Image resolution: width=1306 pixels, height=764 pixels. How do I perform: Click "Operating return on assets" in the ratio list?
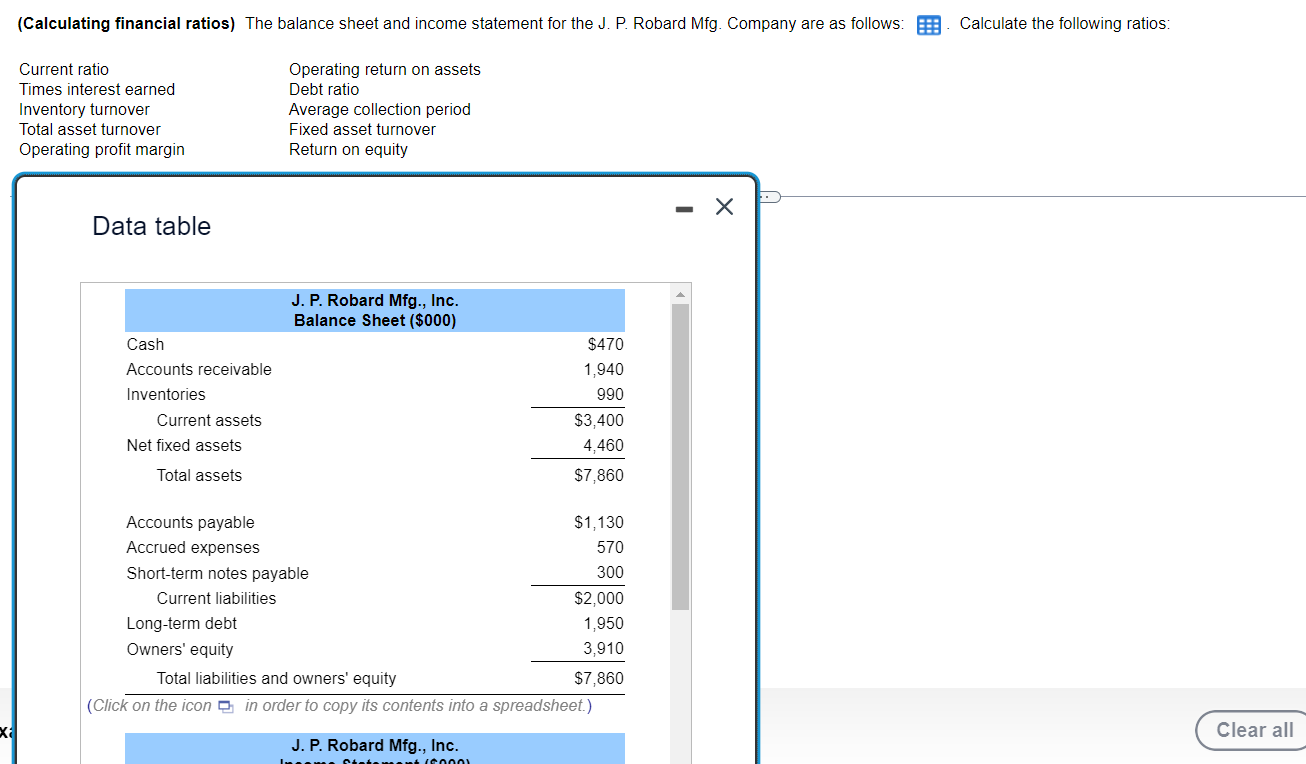pos(384,69)
